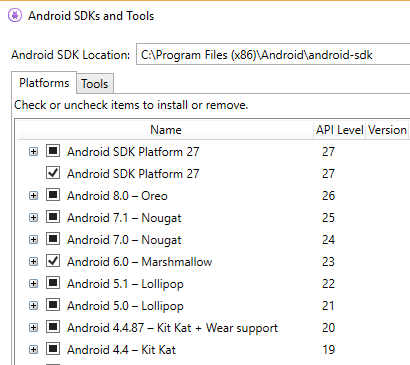This screenshot has height=365, width=410.
Task: Expand the Android 4.4.87 Kit Kat Wear node
Action: (x=33, y=328)
